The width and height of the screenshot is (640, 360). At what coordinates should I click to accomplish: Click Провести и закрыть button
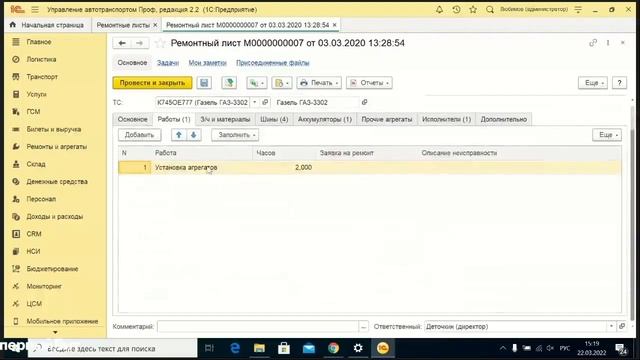click(x=152, y=83)
